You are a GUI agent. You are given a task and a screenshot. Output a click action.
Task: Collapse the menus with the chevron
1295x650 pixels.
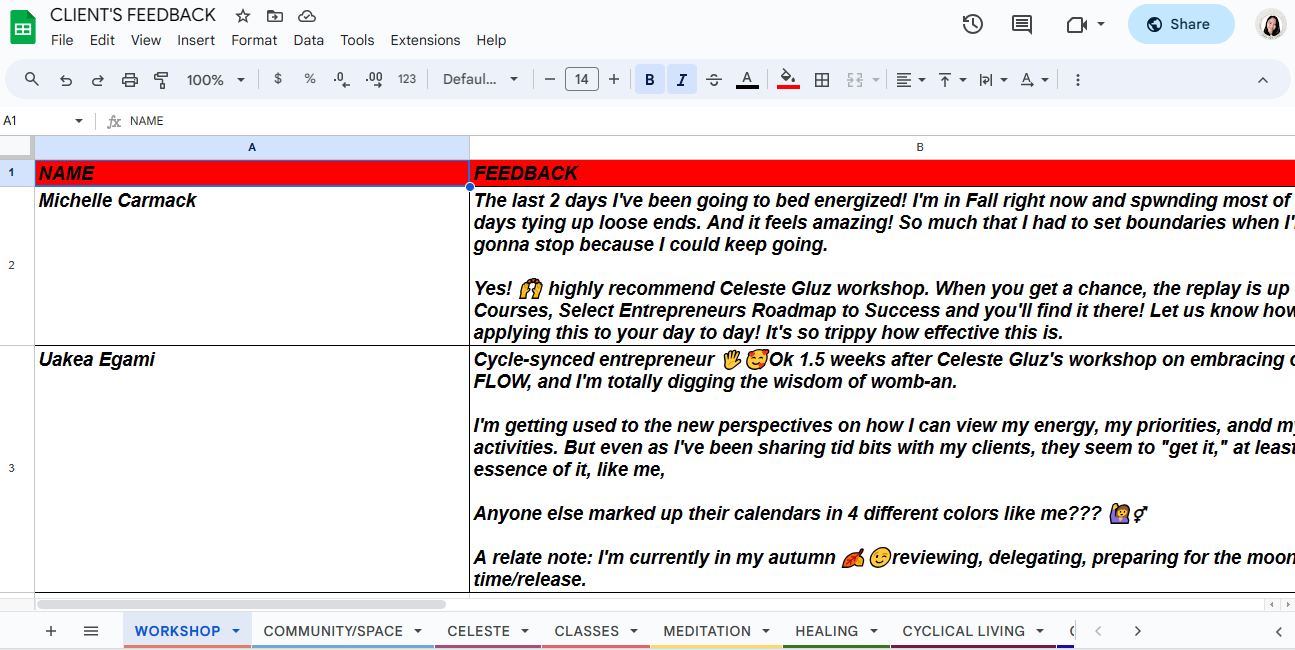(1262, 80)
